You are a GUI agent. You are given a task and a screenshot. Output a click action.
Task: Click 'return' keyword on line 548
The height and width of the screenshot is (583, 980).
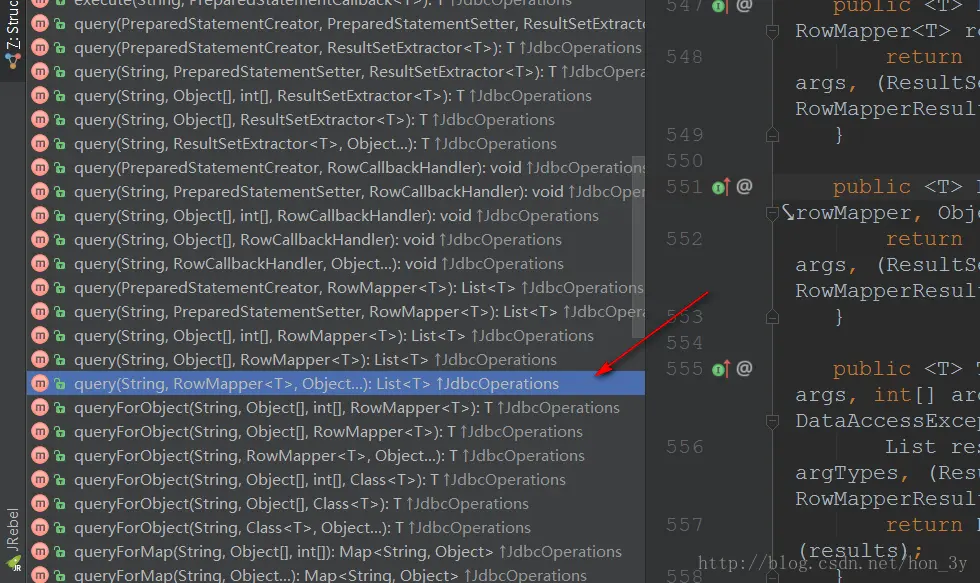(x=924, y=57)
